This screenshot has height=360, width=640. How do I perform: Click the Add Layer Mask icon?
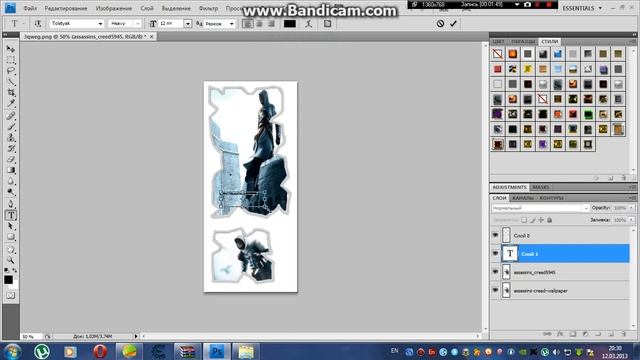point(573,334)
